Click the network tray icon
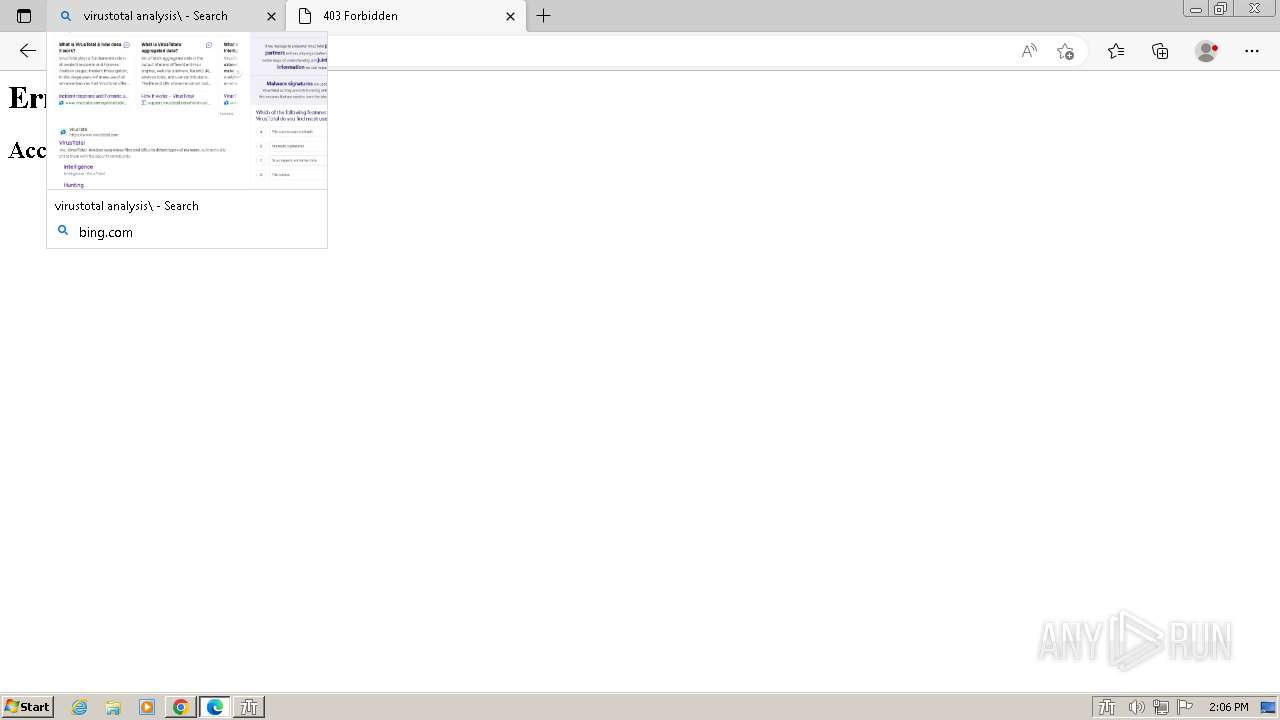1280x720 pixels. 1161,707
